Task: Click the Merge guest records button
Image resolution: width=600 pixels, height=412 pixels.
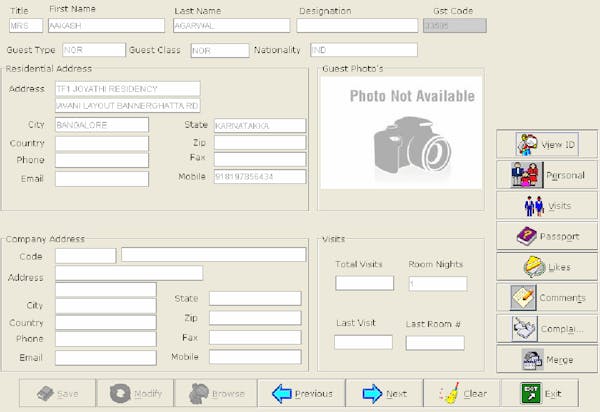Action: 547,359
